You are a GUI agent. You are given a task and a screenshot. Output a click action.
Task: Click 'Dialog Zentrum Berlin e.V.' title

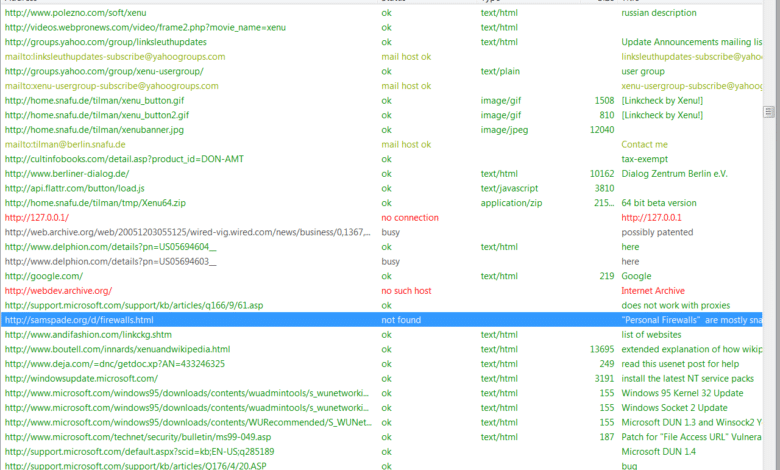(674, 174)
